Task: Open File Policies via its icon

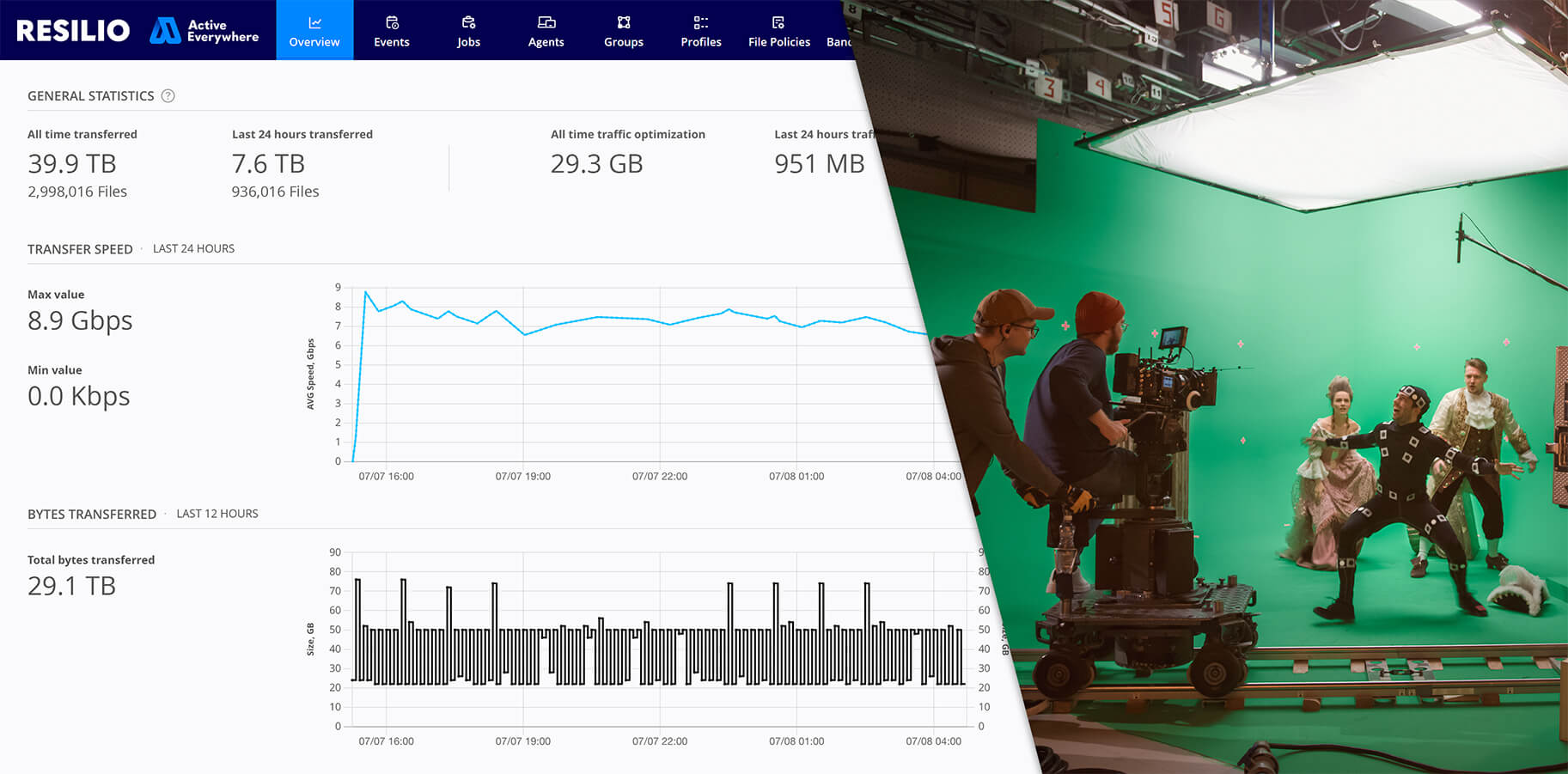Action: click(778, 22)
